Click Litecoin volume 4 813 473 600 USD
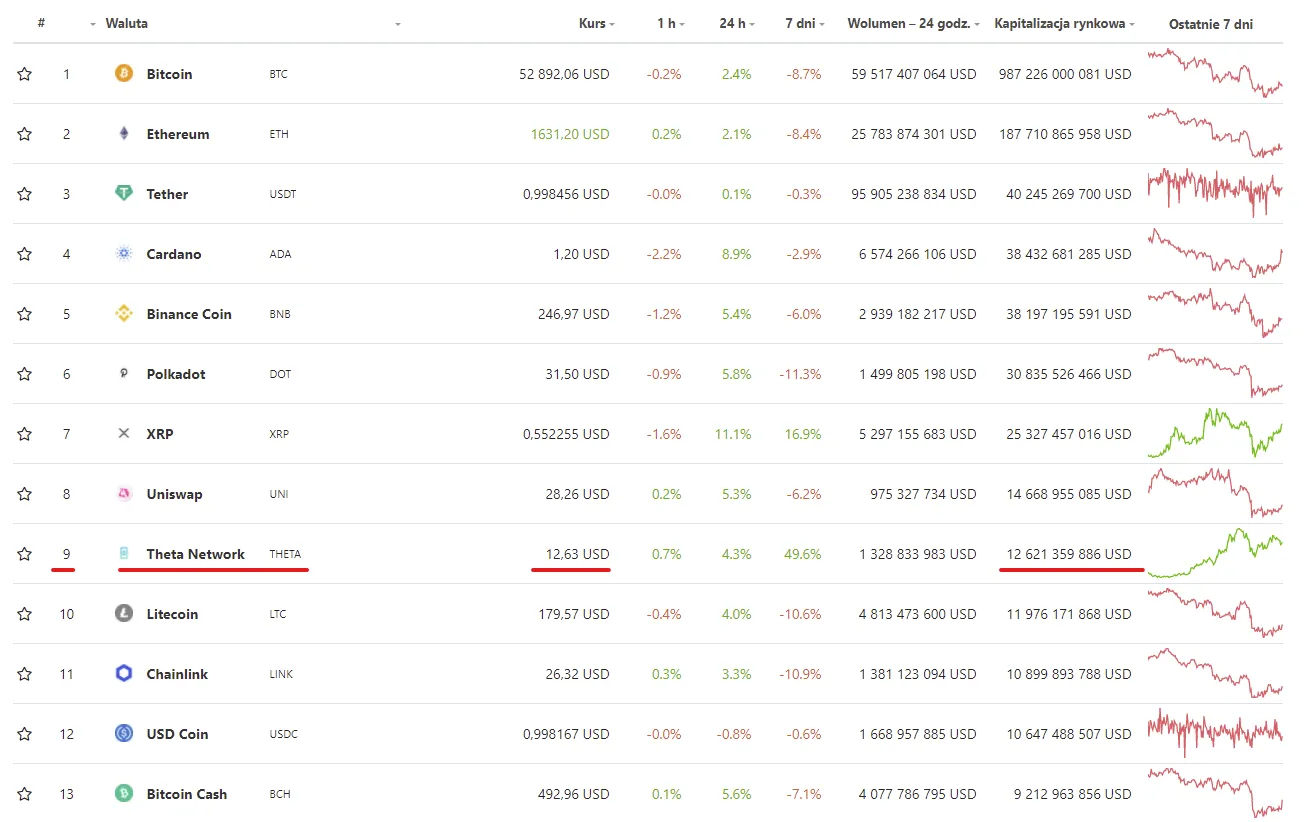Viewport: 1304px width, 822px height. click(x=918, y=614)
